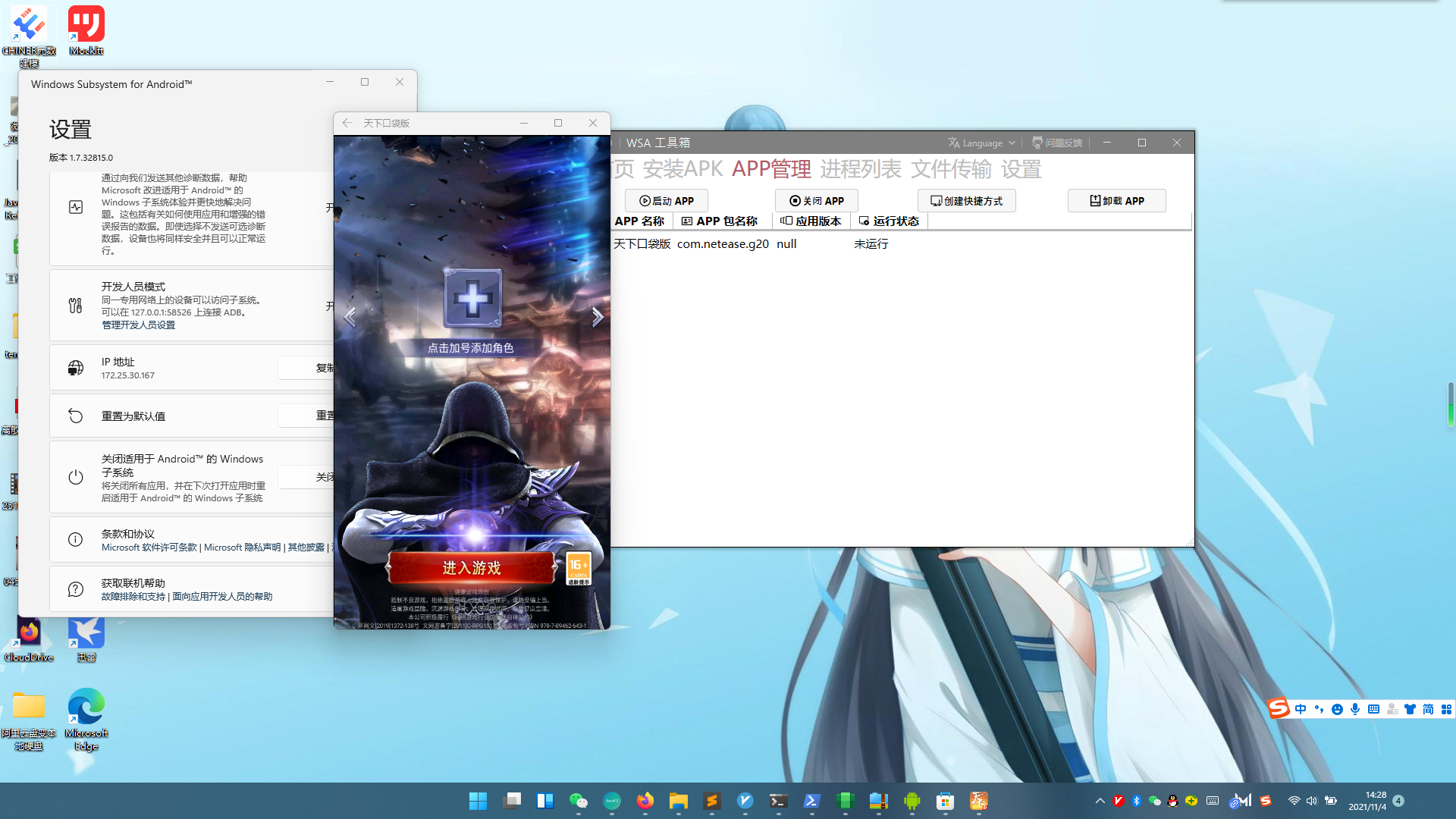Image resolution: width=1456 pixels, height=819 pixels.
Task: Switch to the 设置 tab in WSA 工具箱
Action: pyautogui.click(x=1021, y=169)
